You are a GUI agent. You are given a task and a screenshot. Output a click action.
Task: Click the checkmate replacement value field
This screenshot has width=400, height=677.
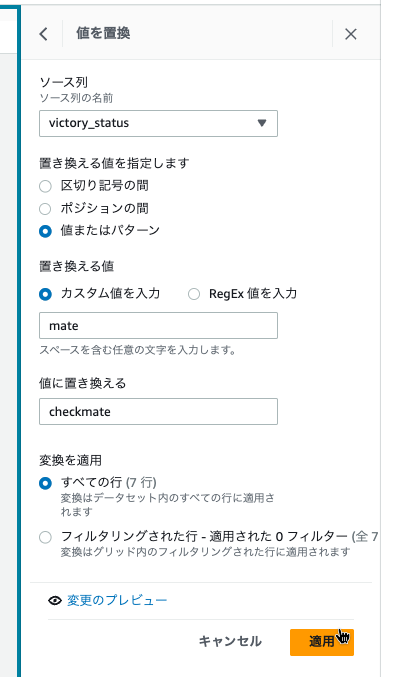coord(158,411)
